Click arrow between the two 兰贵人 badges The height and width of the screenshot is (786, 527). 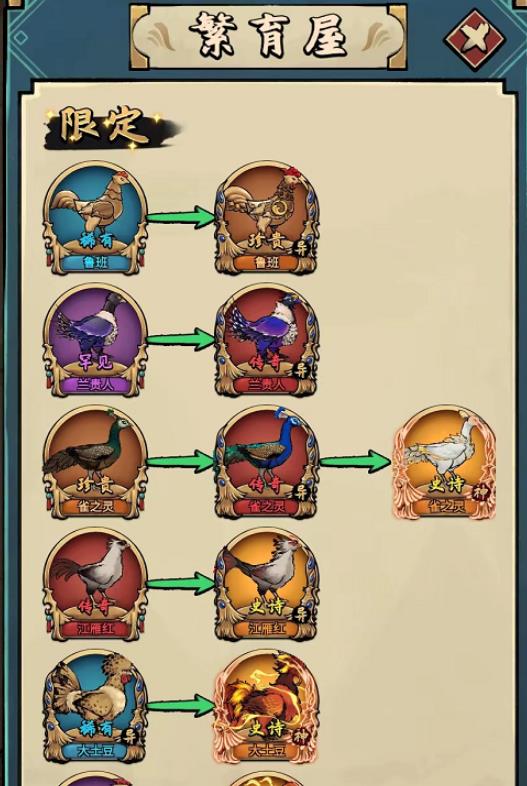(181, 339)
